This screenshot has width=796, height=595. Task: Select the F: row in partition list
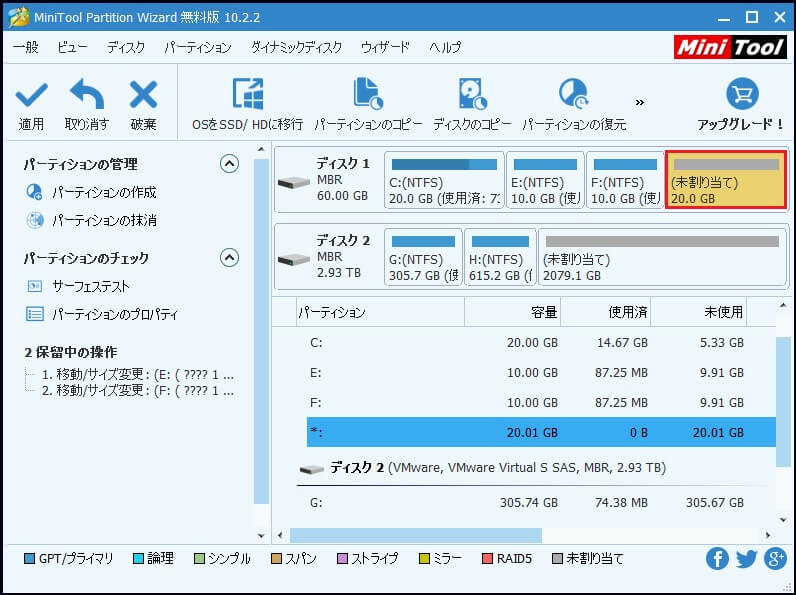(x=541, y=403)
